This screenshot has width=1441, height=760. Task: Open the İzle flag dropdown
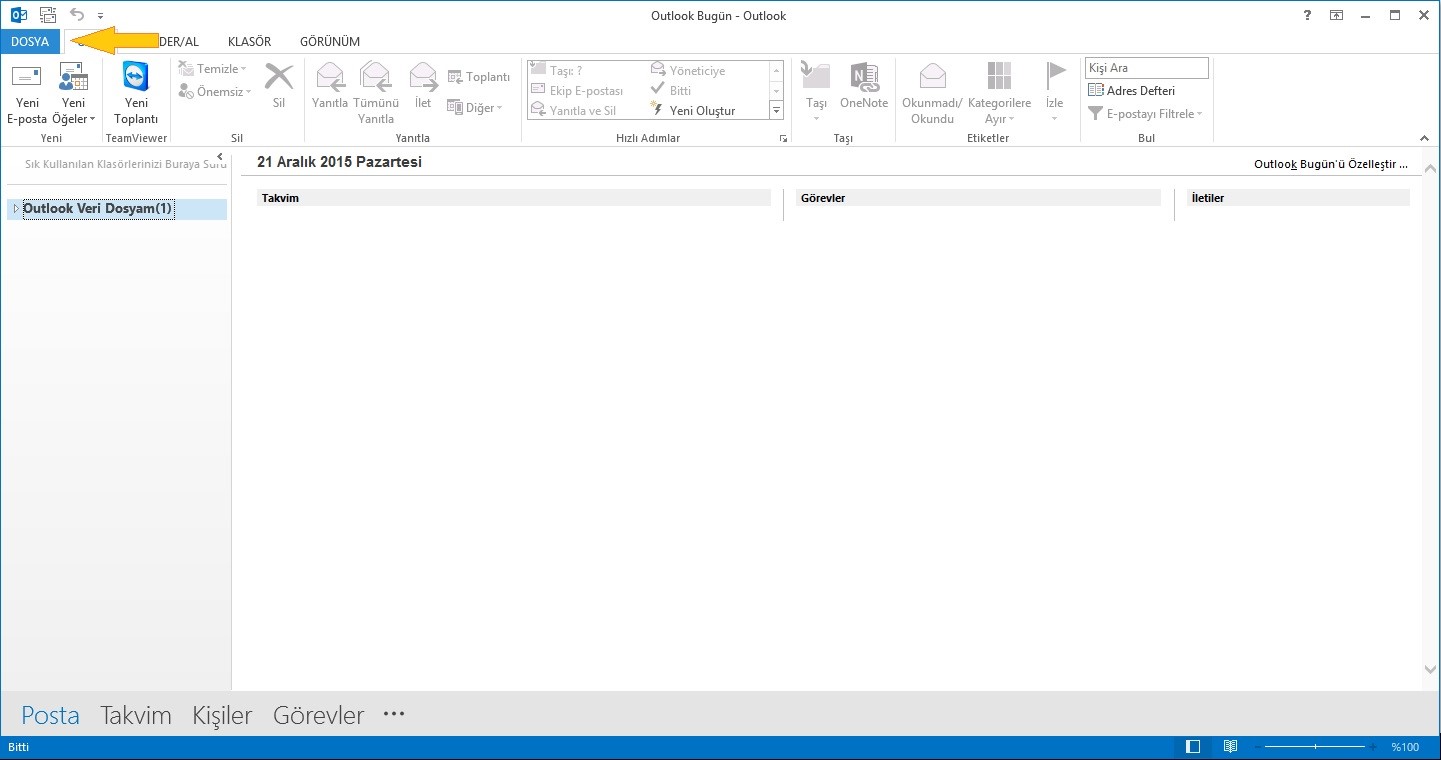click(1055, 93)
